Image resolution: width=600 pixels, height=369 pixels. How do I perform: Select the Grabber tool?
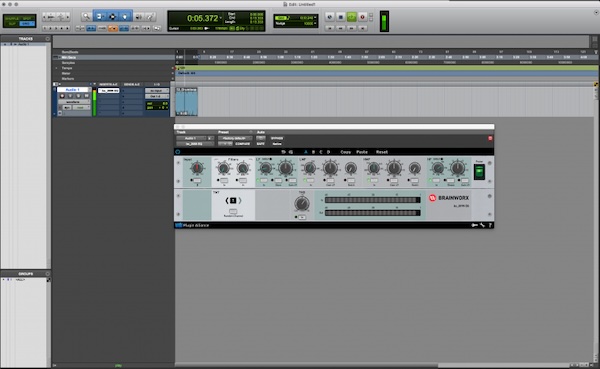click(125, 16)
